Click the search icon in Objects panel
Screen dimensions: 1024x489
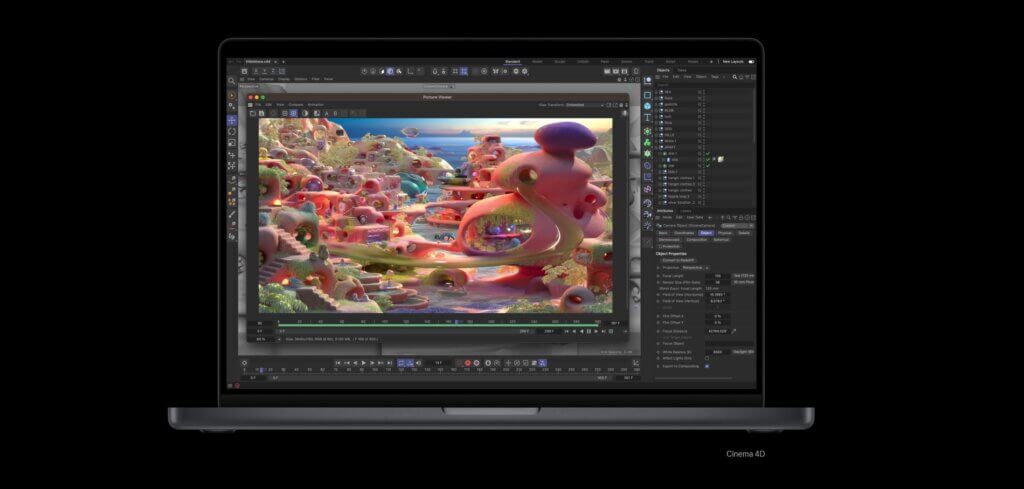(x=735, y=77)
